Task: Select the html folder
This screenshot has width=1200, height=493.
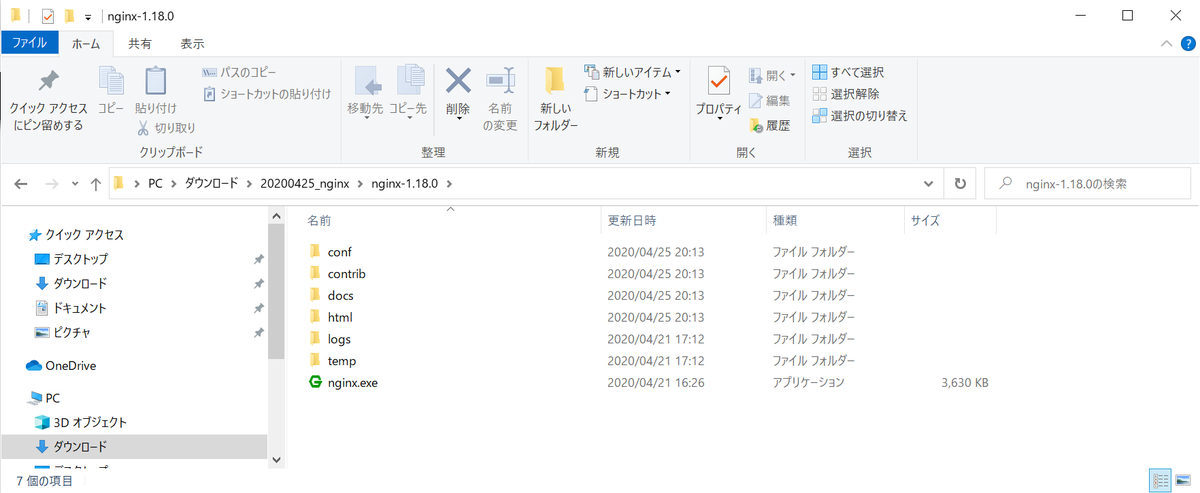Action: (341, 317)
